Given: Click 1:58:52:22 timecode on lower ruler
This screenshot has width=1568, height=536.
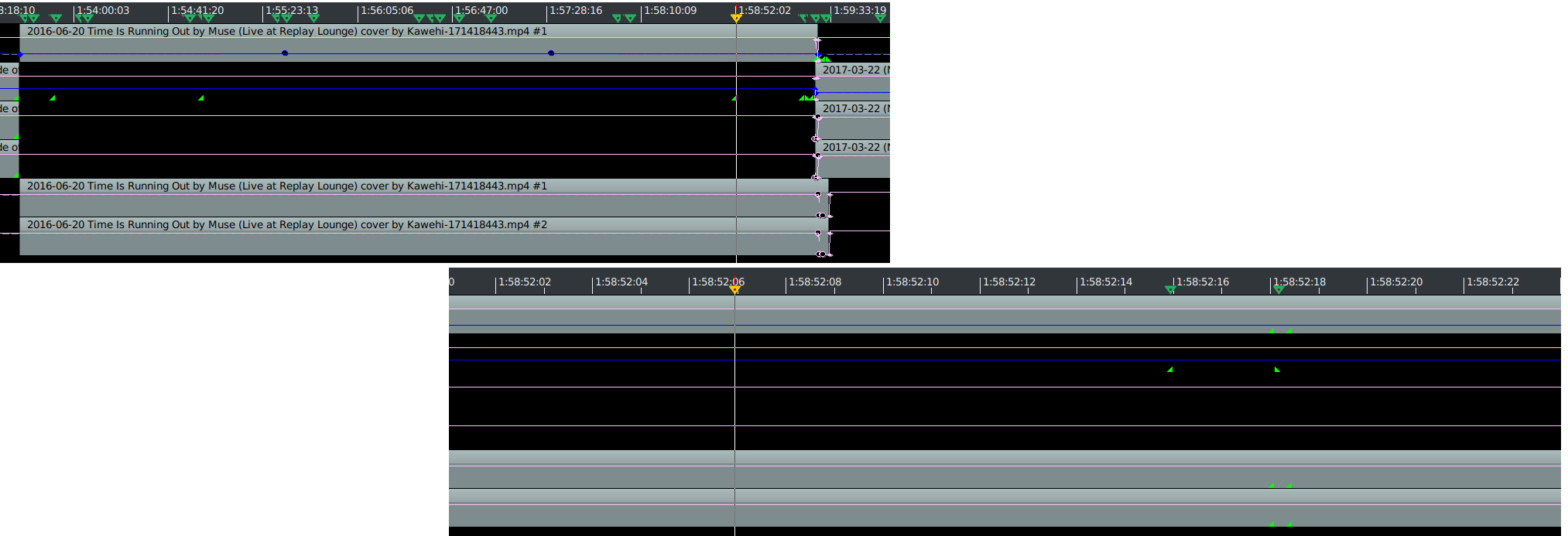Looking at the screenshot, I should pyautogui.click(x=1492, y=282).
